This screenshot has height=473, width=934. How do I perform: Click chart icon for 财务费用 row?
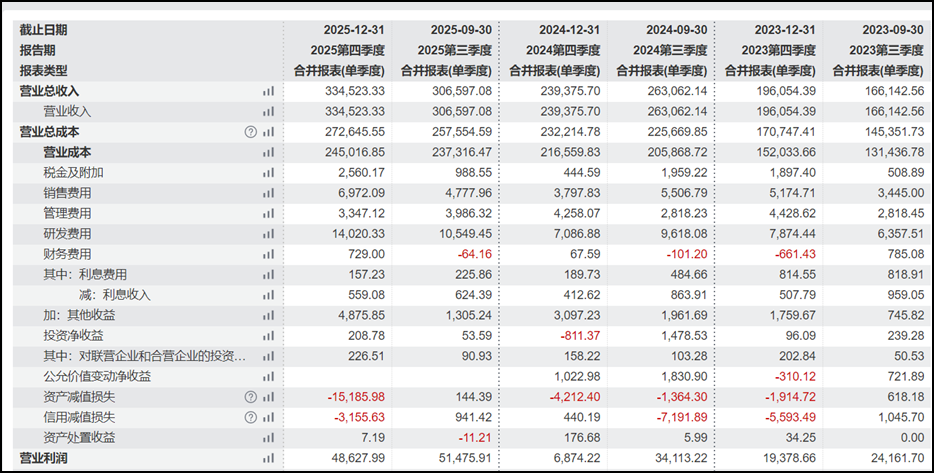point(268,254)
